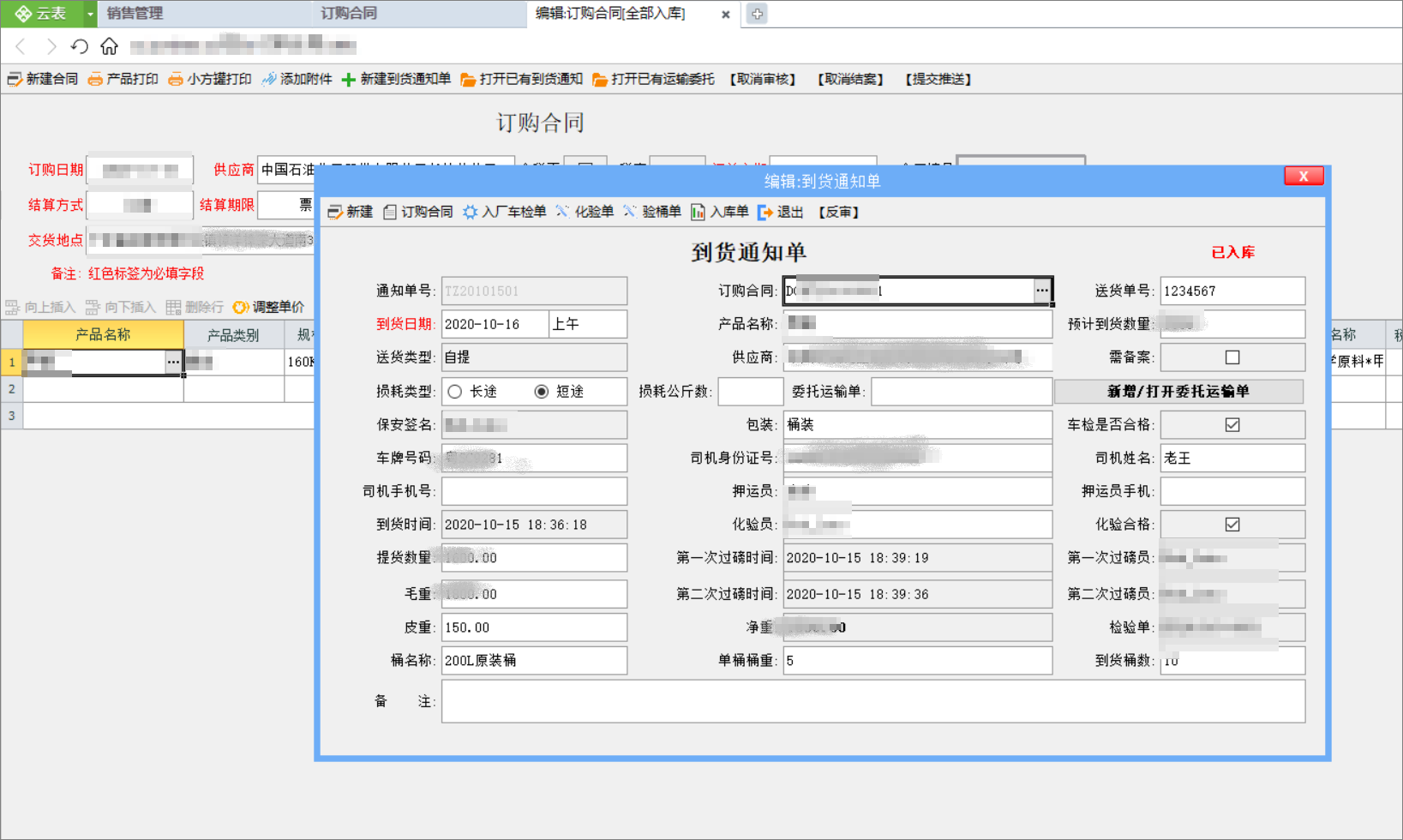This screenshot has height=840, width=1403.
Task: Click the 到货时间 field
Action: click(534, 525)
